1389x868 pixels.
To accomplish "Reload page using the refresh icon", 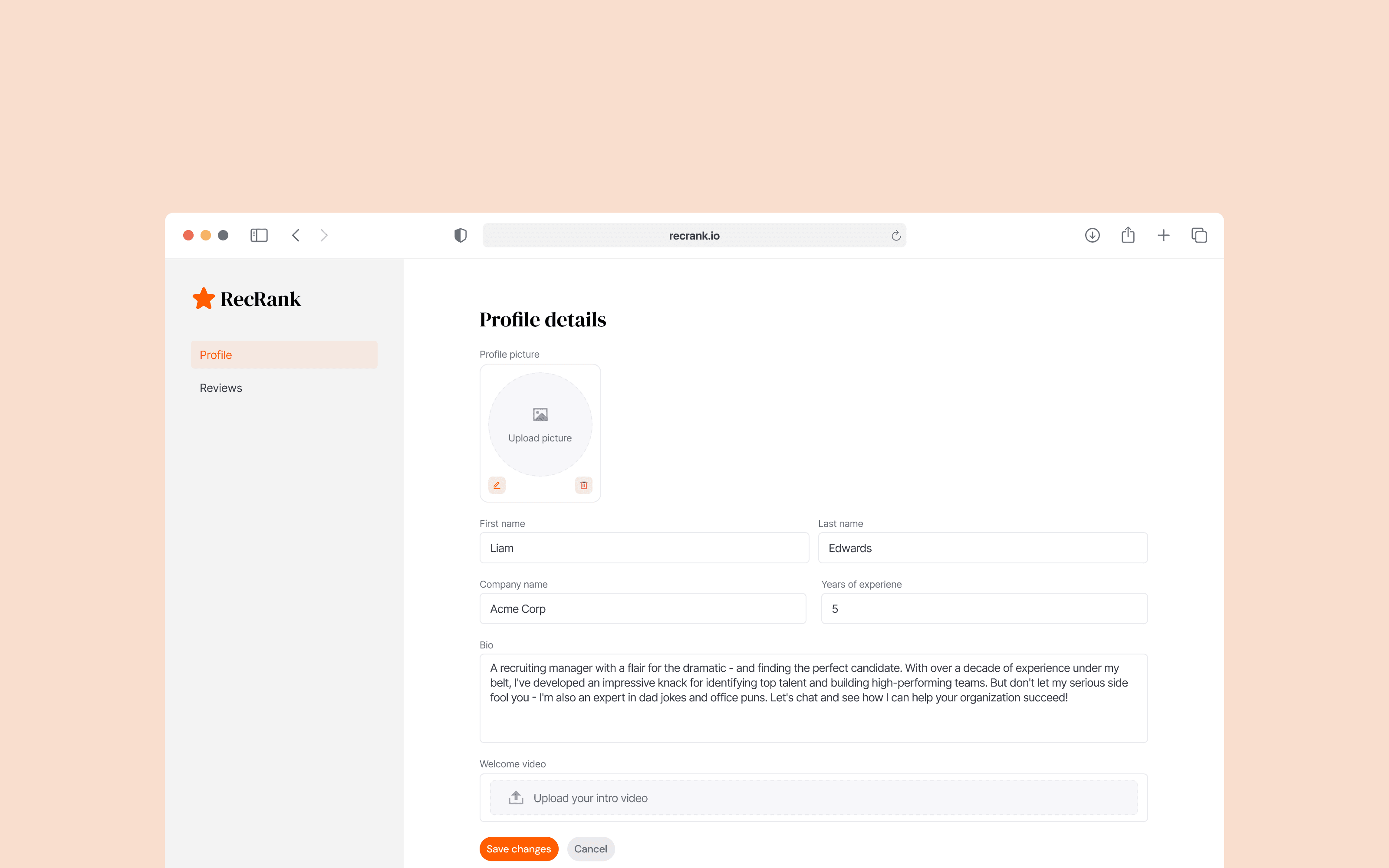I will pyautogui.click(x=895, y=236).
